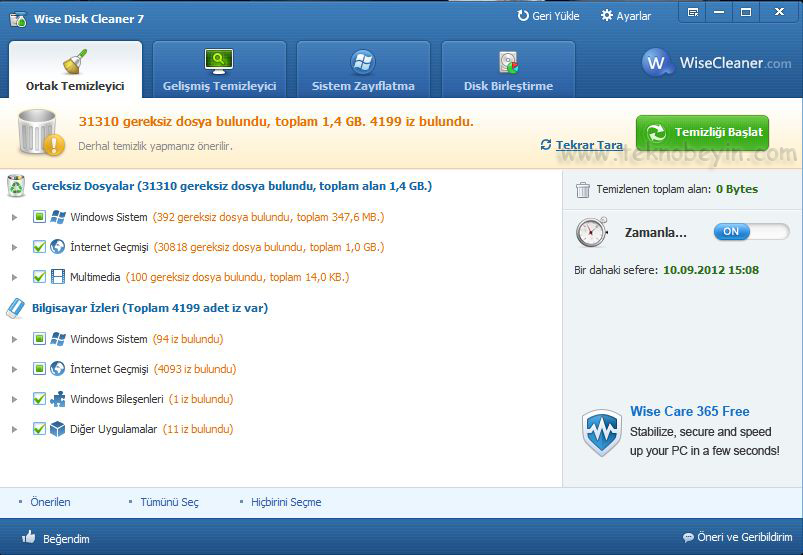803x555 pixels.
Task: Click the WiseCleaner W logo
Action: [657, 63]
